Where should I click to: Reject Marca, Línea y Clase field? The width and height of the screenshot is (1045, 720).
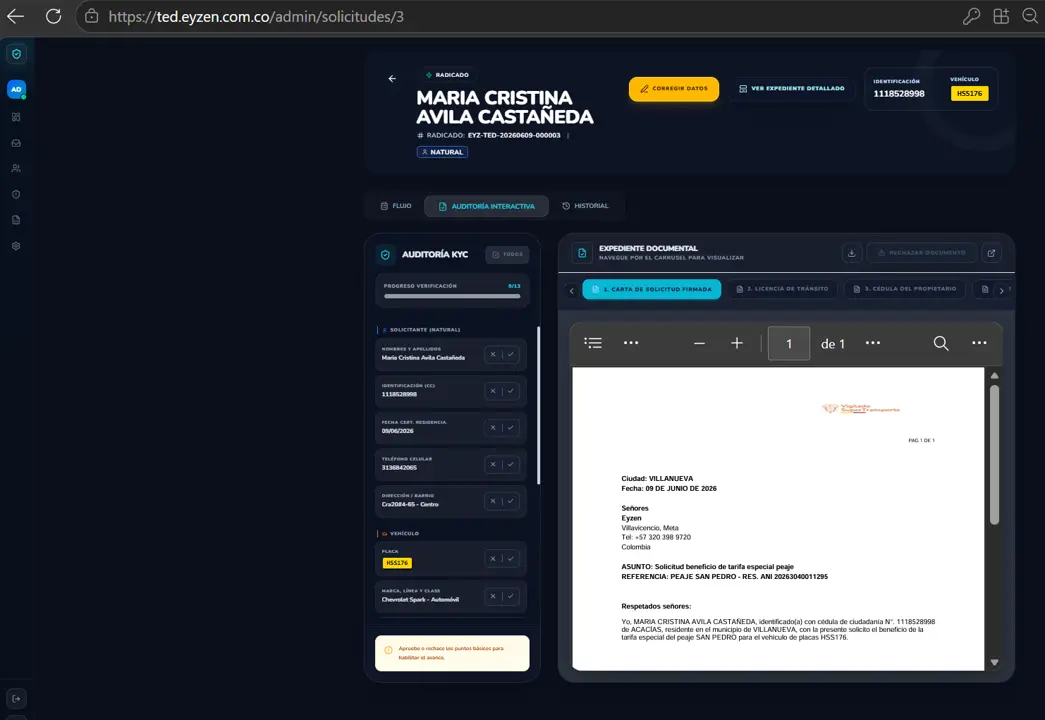click(x=493, y=596)
